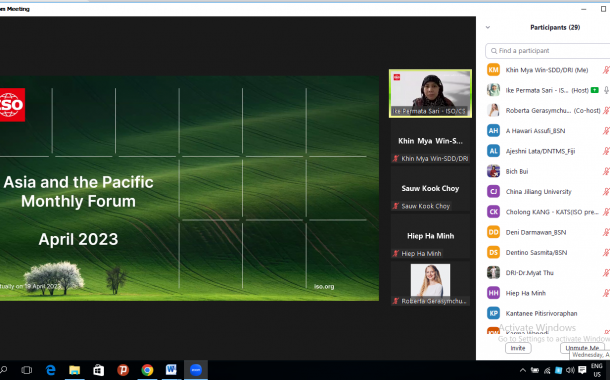This screenshot has width=610, height=380.
Task: Click the volume icon in system tray
Action: coord(570,370)
